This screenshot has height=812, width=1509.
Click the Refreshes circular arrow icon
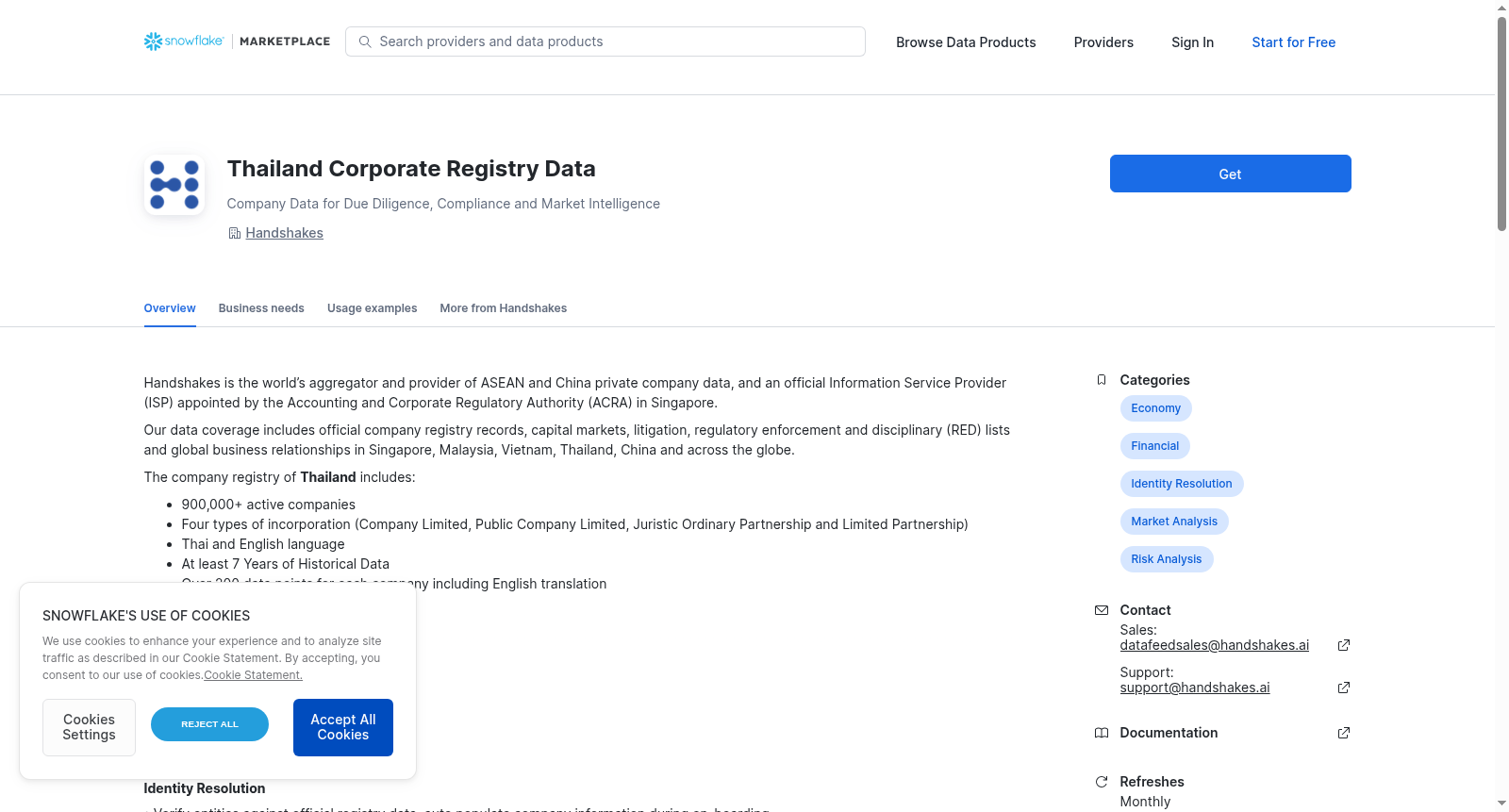pyautogui.click(x=1102, y=782)
